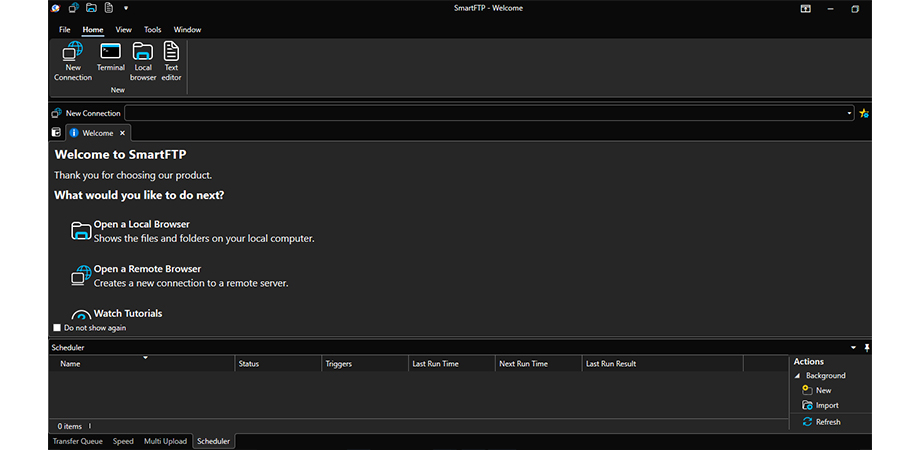Switch to the Welcome tab
920x450 pixels.
(97, 133)
